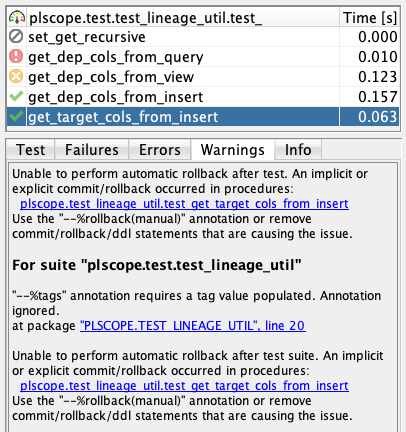Click the green checkmark for get_dep_cols_from_insert
The image size is (406, 432).
click(x=16, y=97)
